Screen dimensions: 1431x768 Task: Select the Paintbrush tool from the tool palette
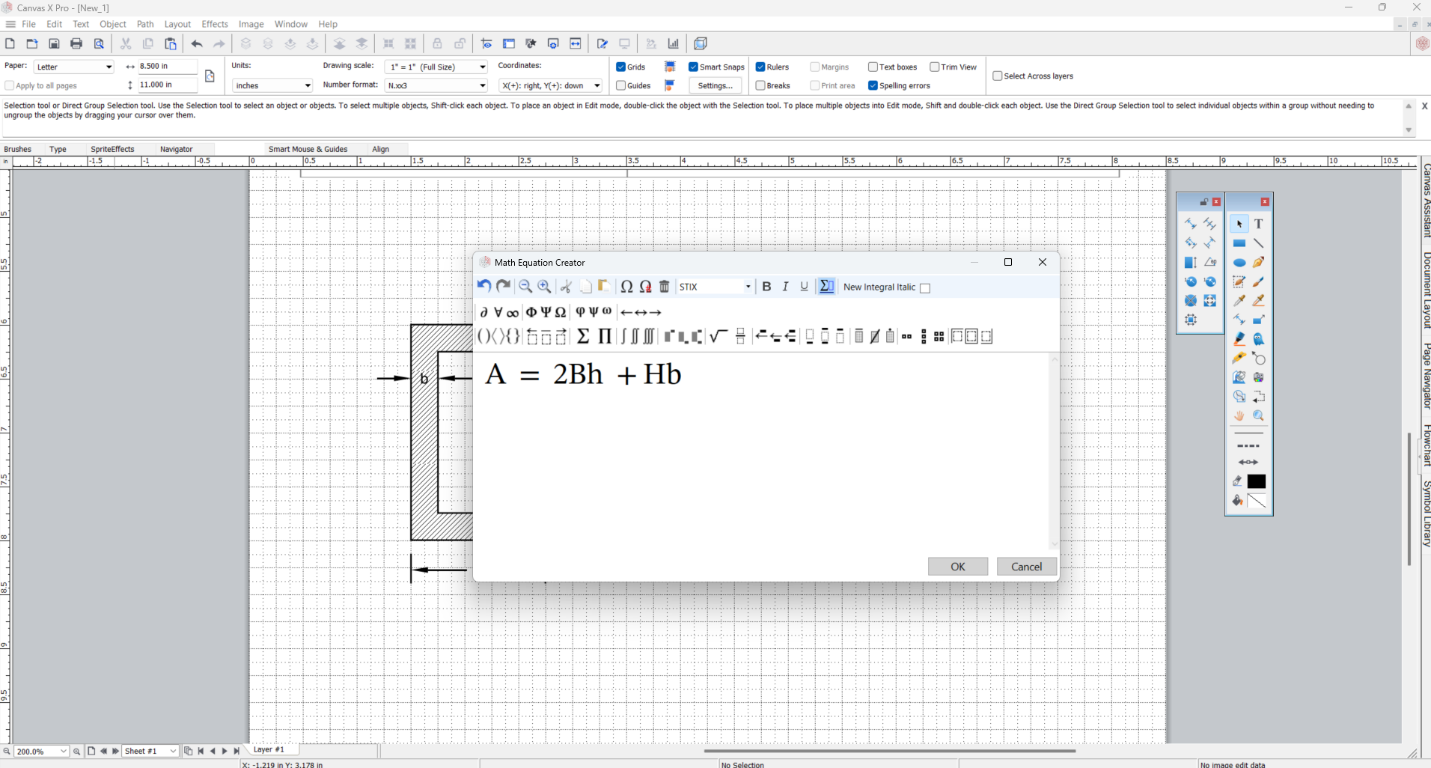(1258, 281)
